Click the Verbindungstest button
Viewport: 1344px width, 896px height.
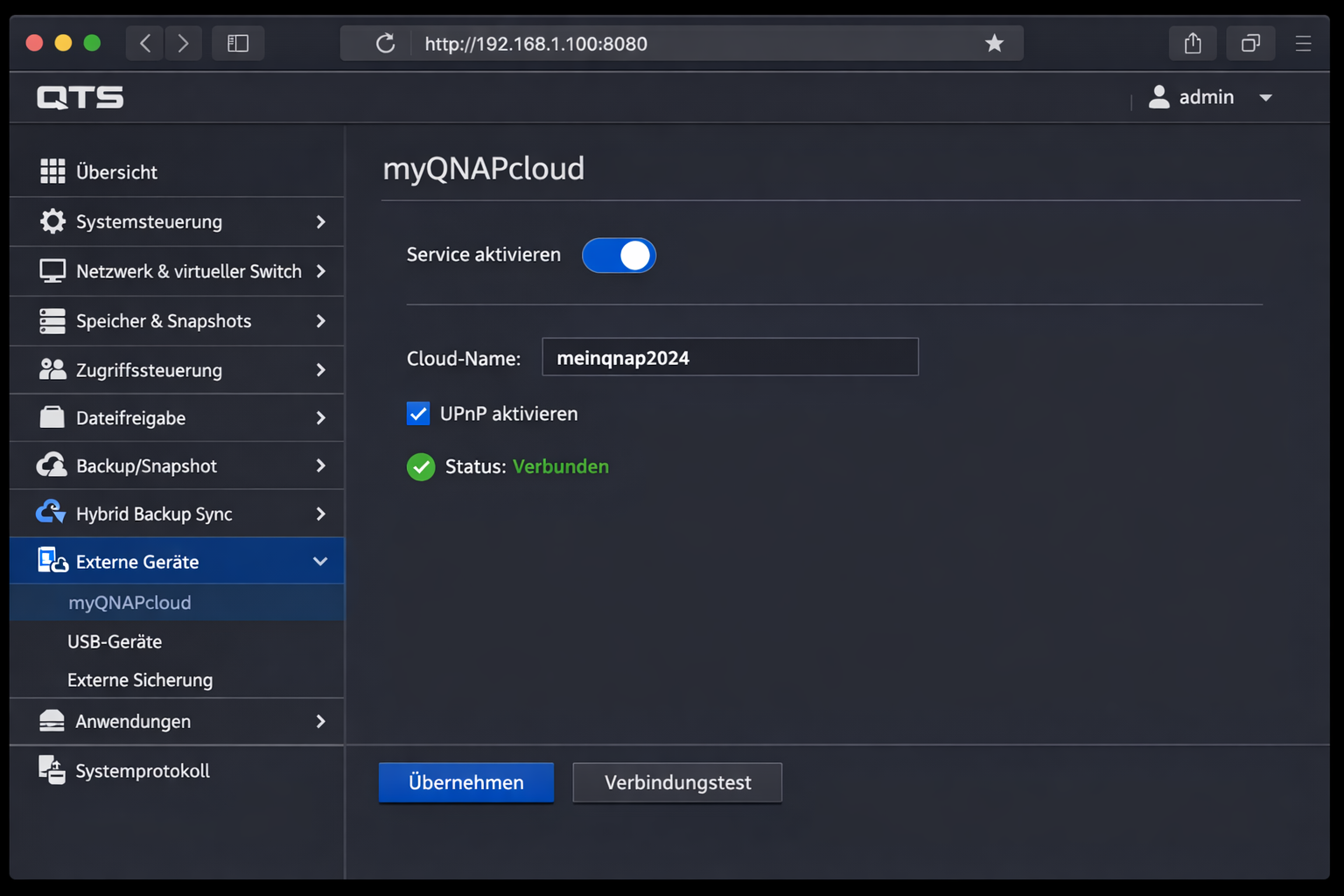(x=678, y=782)
